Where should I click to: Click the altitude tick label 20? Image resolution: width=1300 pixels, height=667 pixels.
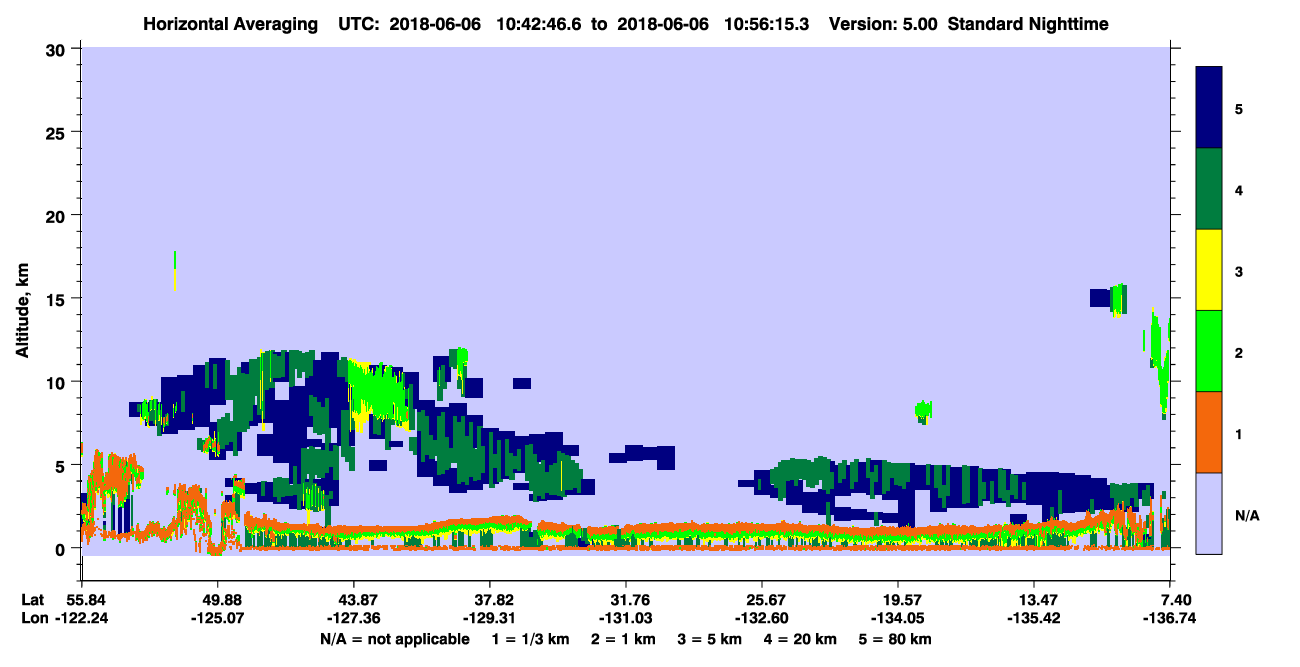pos(58,215)
